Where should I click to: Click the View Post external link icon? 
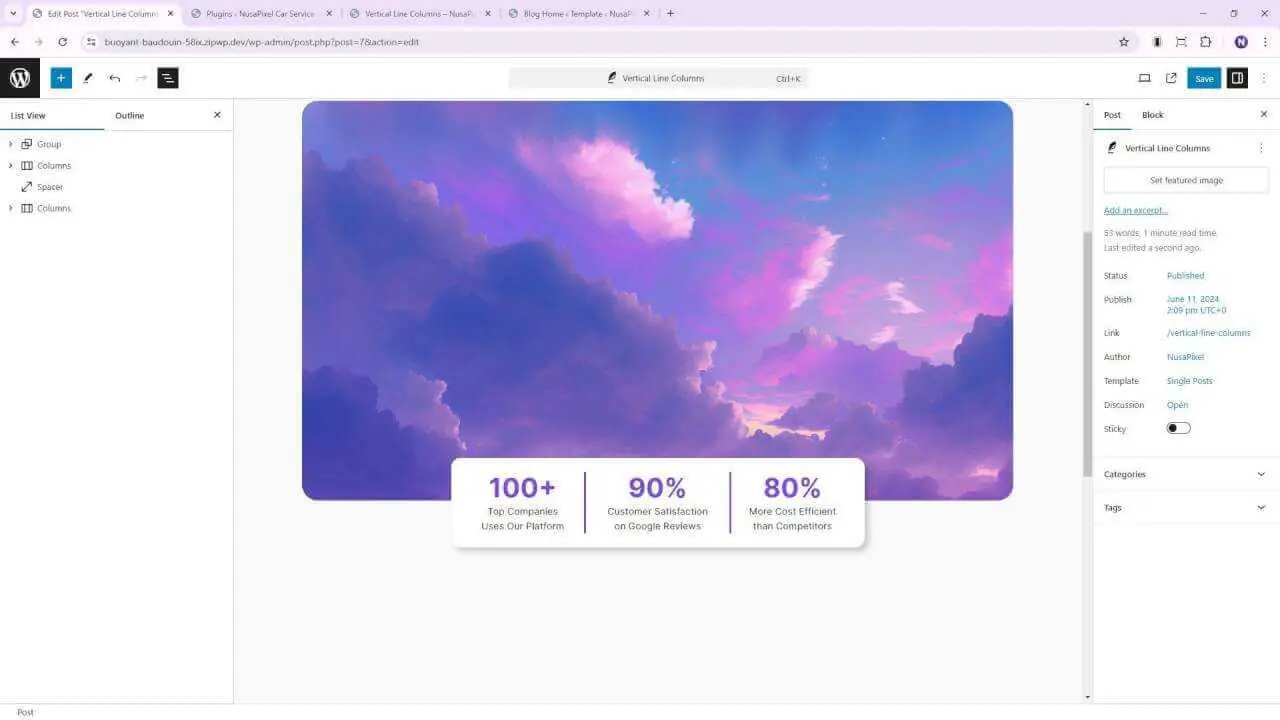click(x=1171, y=78)
